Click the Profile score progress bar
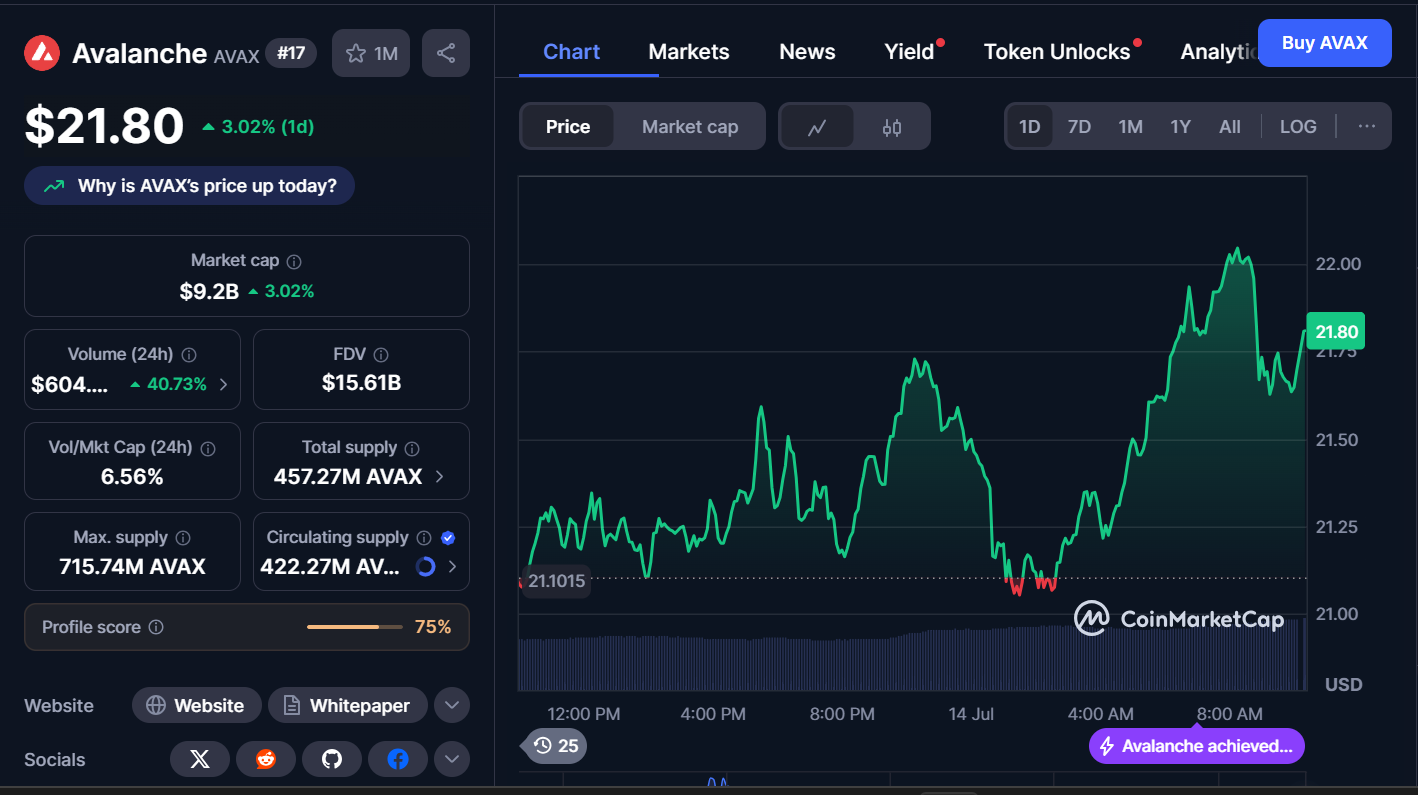This screenshot has height=795, width=1418. click(x=355, y=627)
